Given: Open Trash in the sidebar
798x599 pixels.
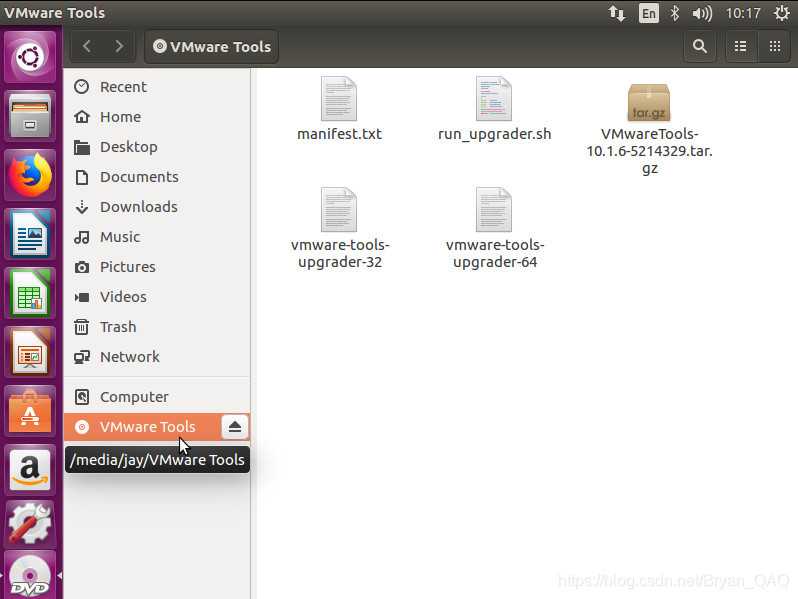Looking at the screenshot, I should point(157,327).
